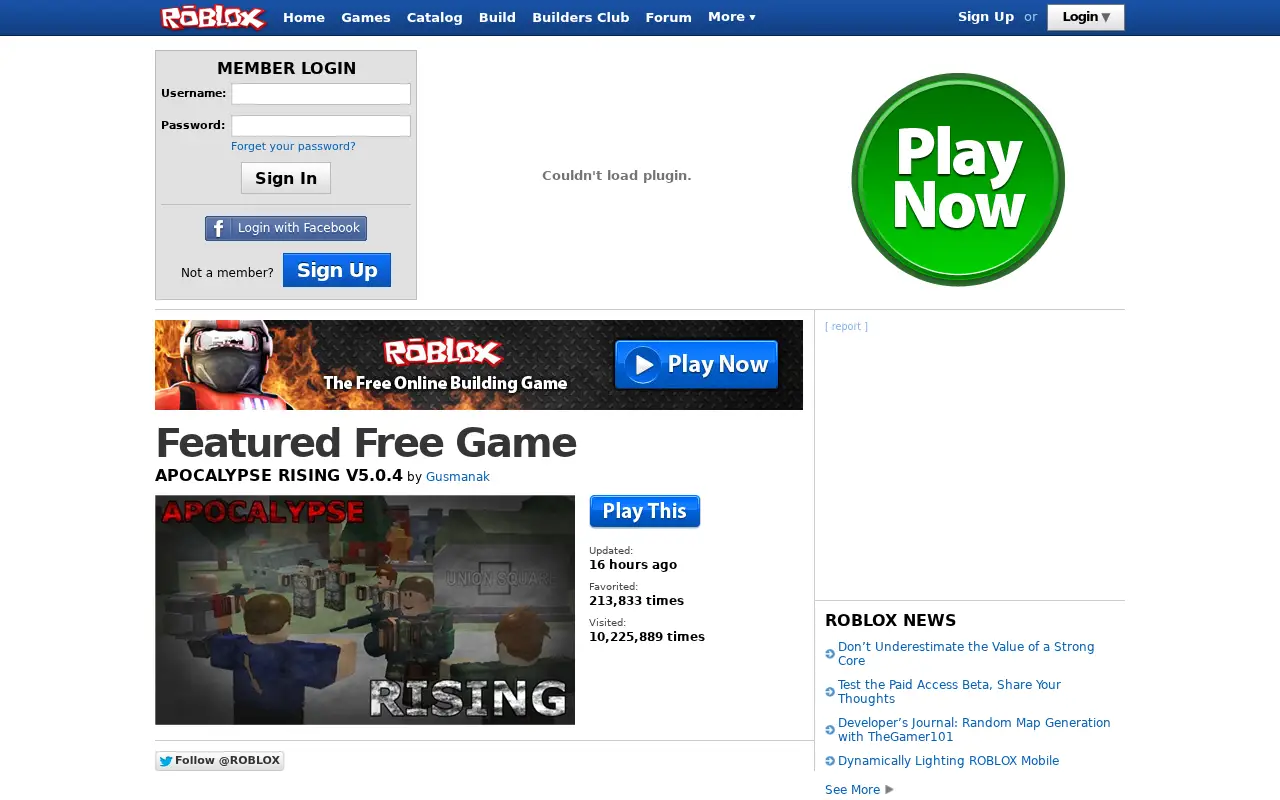
Task: Click Sign Up in the top header
Action: (x=986, y=17)
